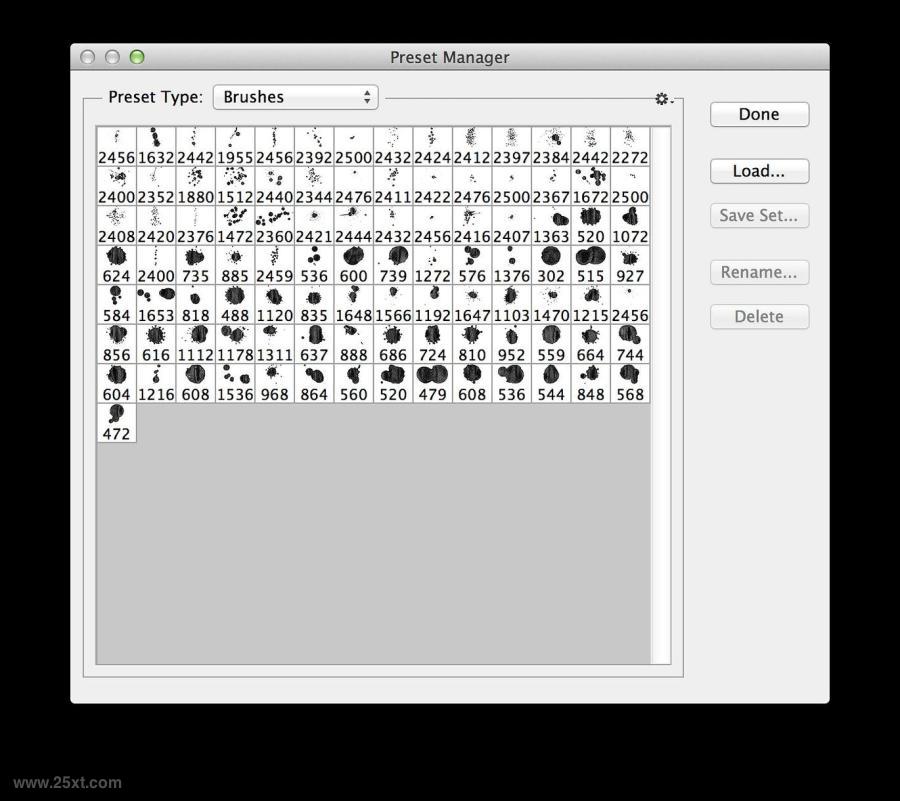900x801 pixels.
Task: Click the Rename... button
Action: 759,272
